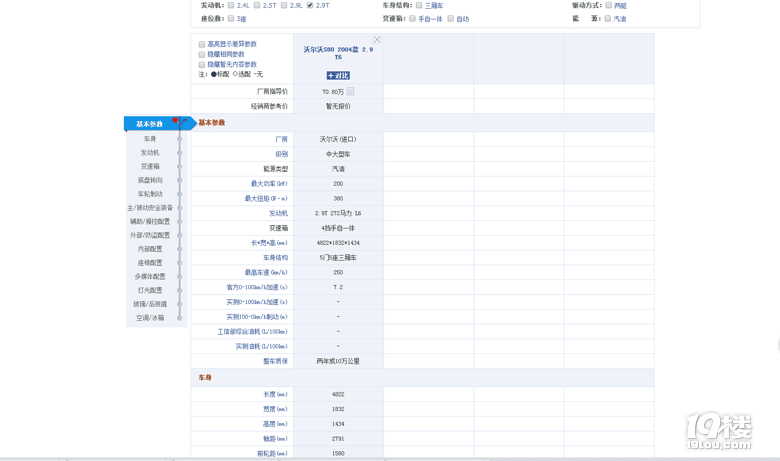The width and height of the screenshot is (780, 461).
Task: Select the 70.80万 guide price value
Action: tap(333, 92)
